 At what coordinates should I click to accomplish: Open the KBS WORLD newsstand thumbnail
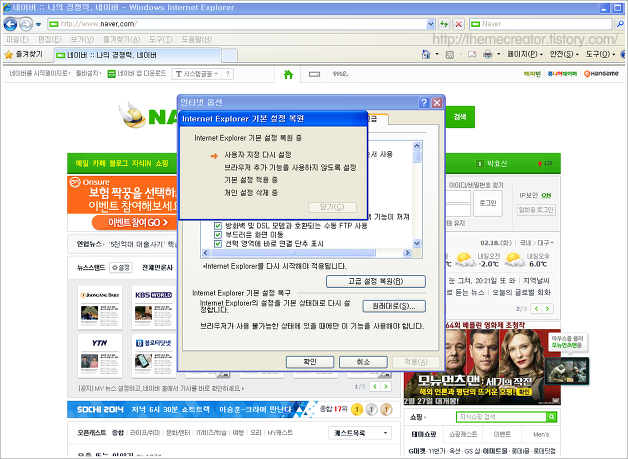153,308
